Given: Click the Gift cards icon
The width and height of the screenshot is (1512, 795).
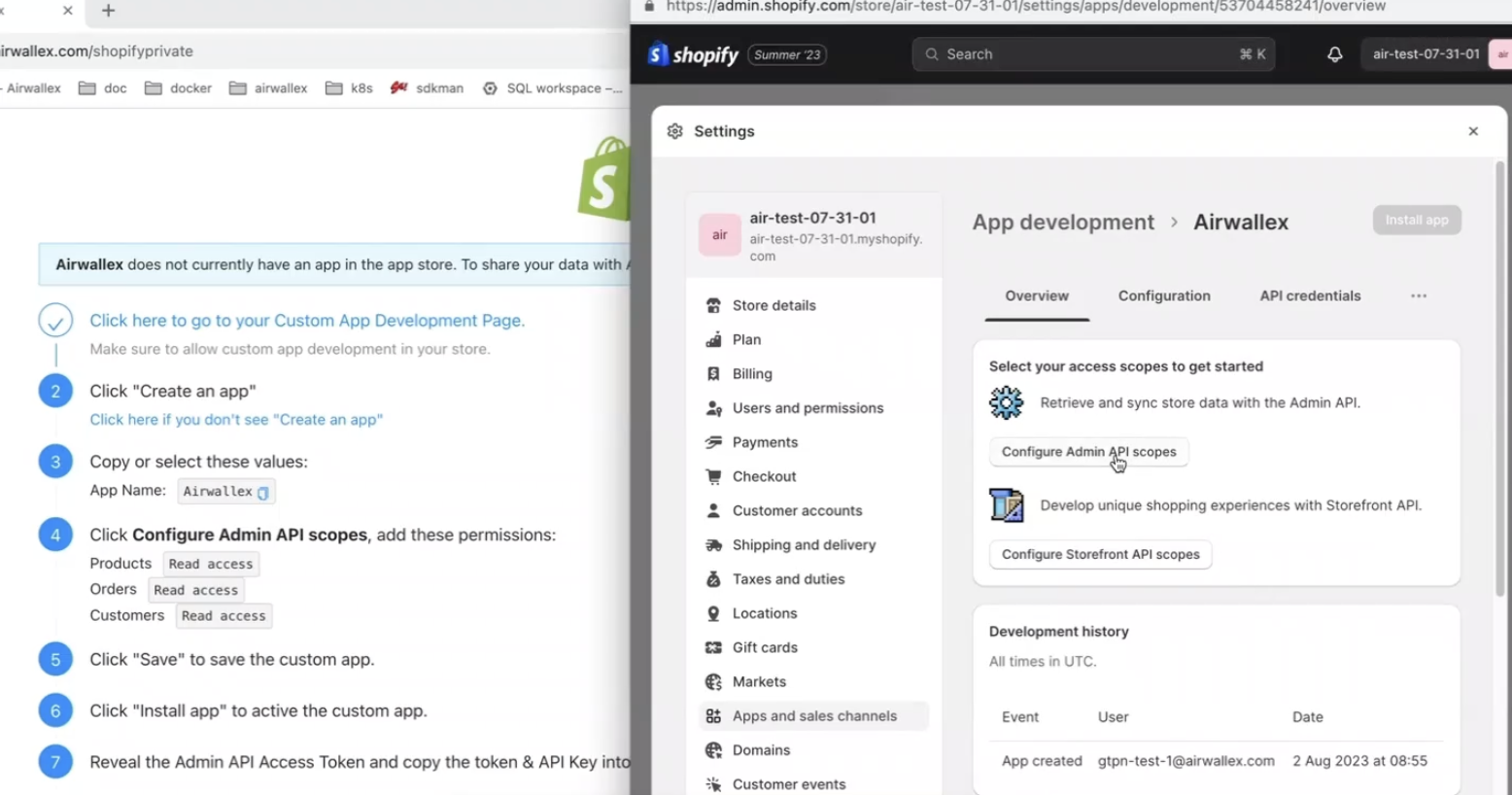Looking at the screenshot, I should click(713, 647).
